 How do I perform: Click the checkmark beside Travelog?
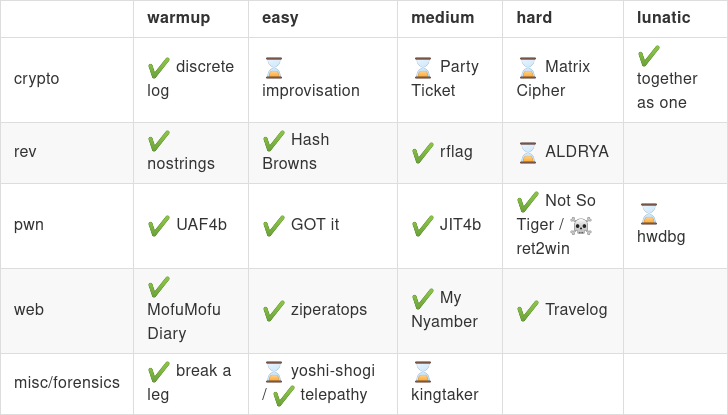[x=528, y=311]
